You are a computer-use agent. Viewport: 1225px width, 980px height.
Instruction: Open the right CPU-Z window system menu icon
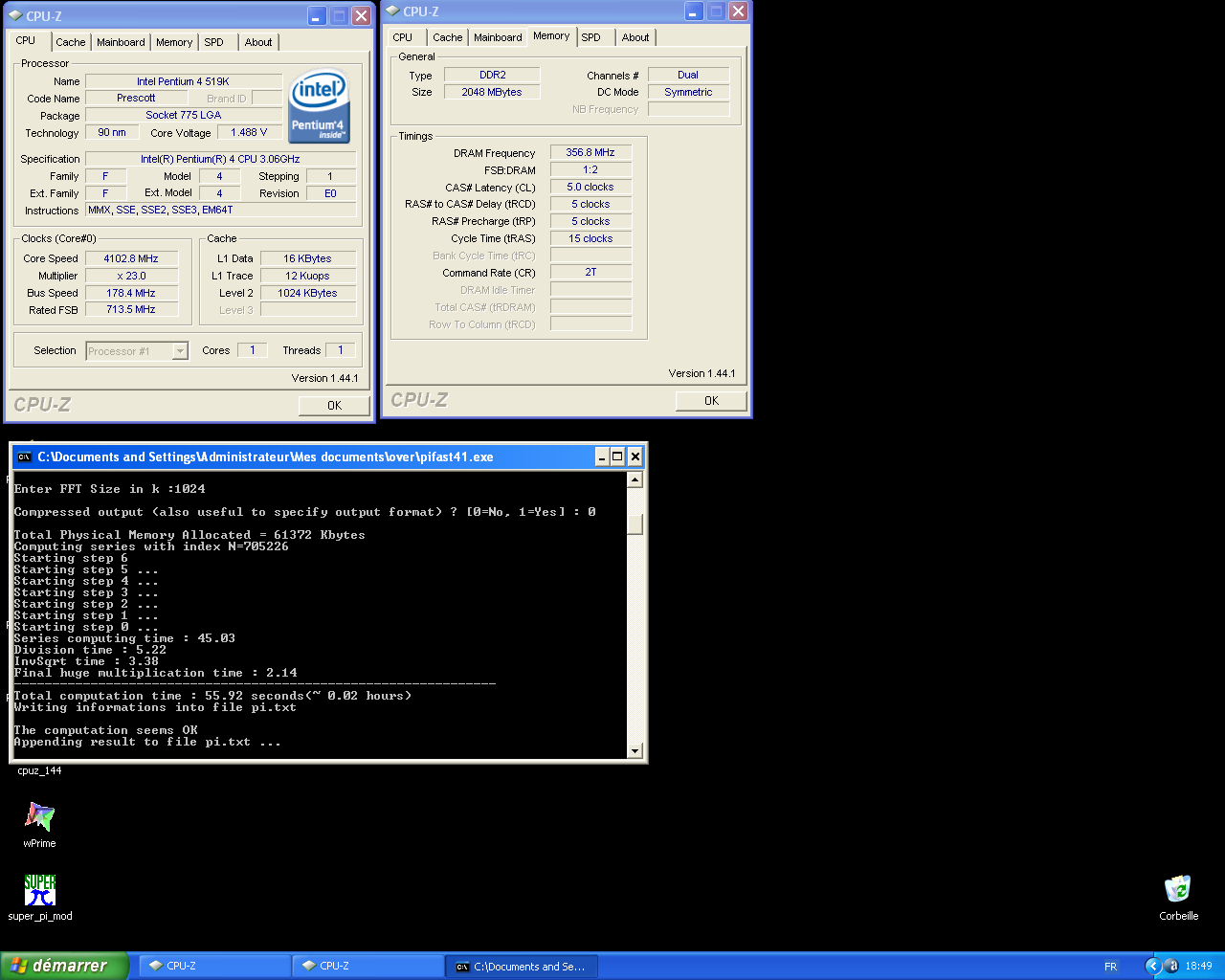point(392,11)
